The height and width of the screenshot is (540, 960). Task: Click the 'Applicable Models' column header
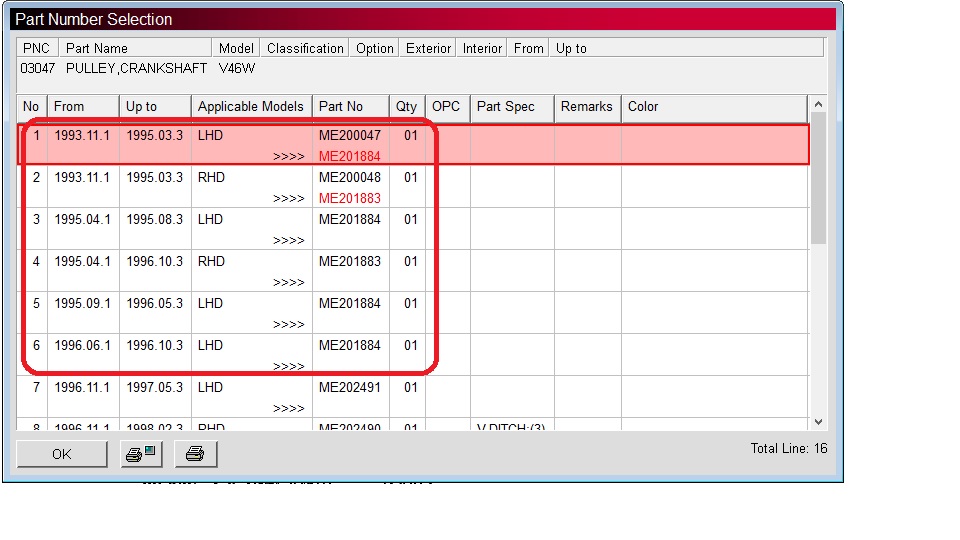250,107
